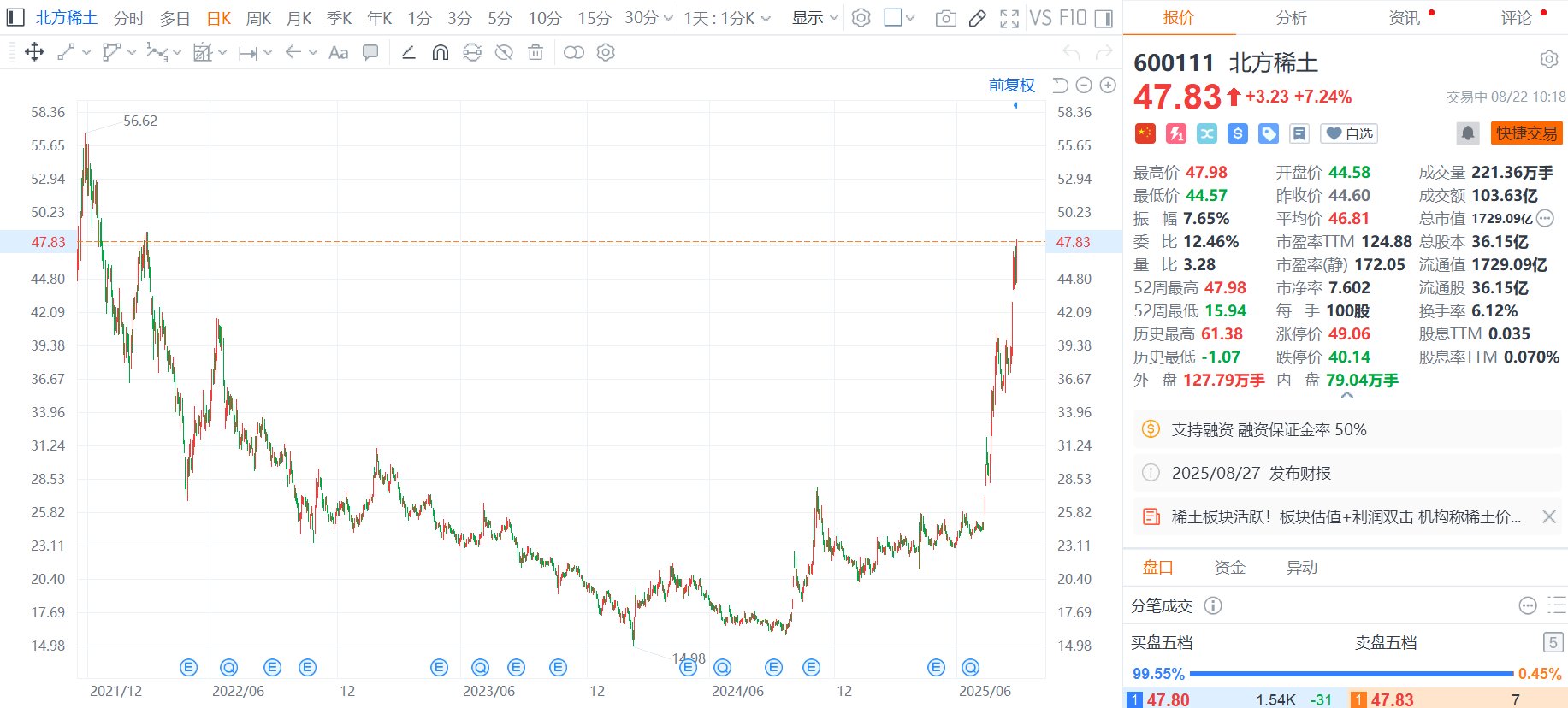The image size is (1568, 708).
Task: Open the 分析 analysis tab
Action: coord(1291,18)
